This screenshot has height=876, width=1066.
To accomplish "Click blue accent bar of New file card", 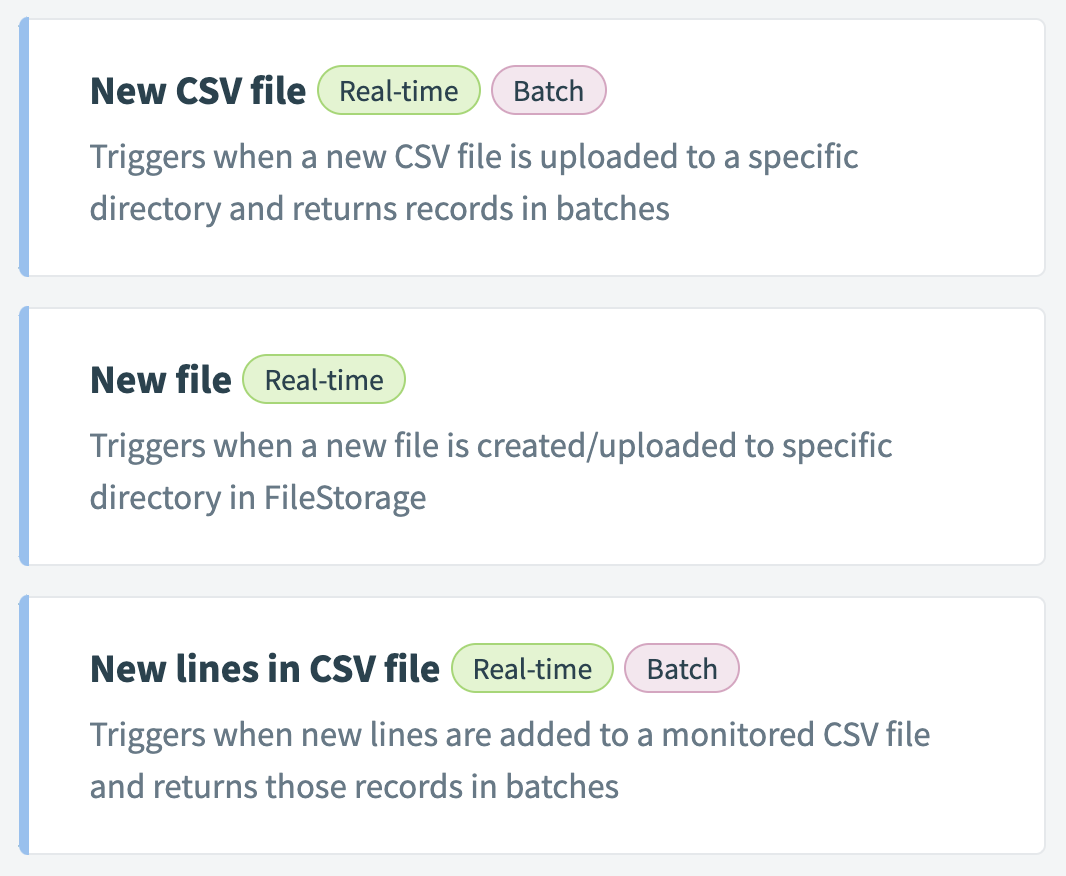I will click(x=24, y=436).
